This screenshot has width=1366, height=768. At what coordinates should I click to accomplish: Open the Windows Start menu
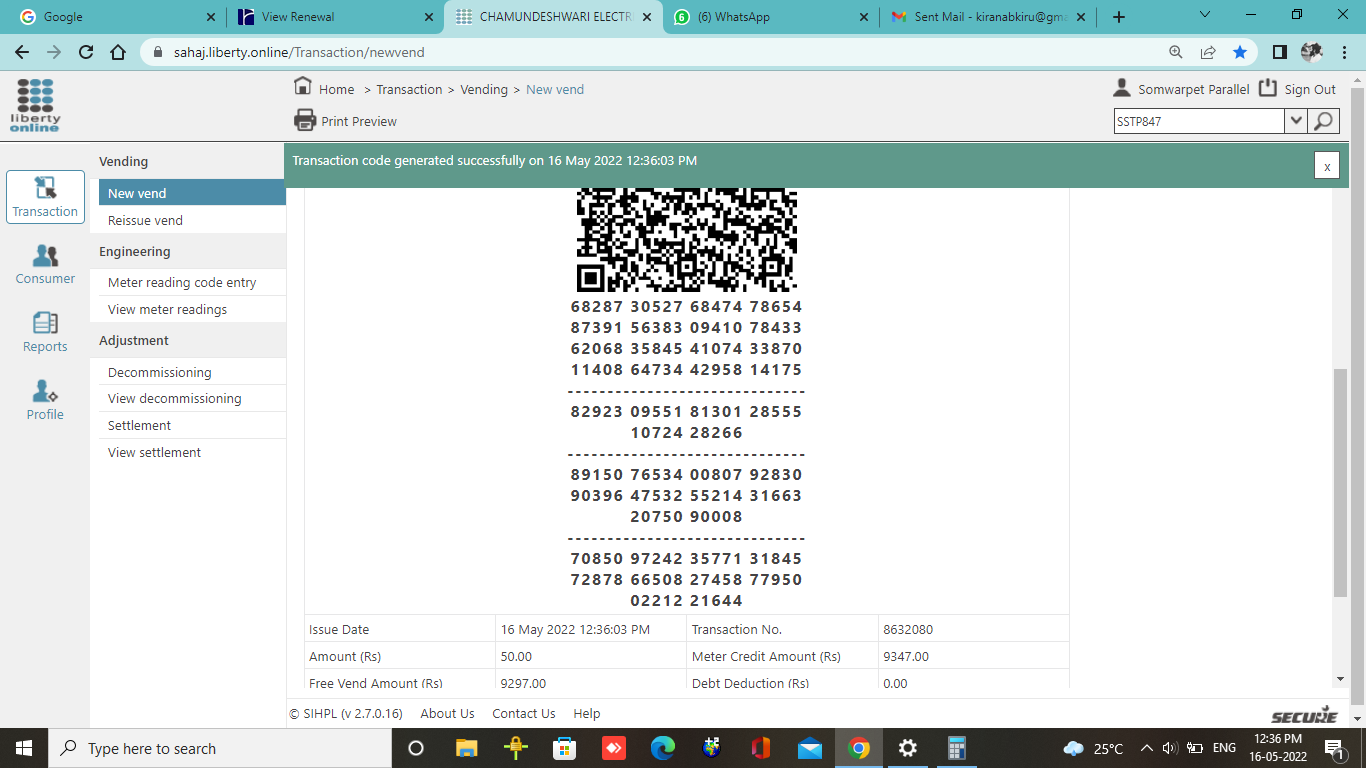[23, 748]
